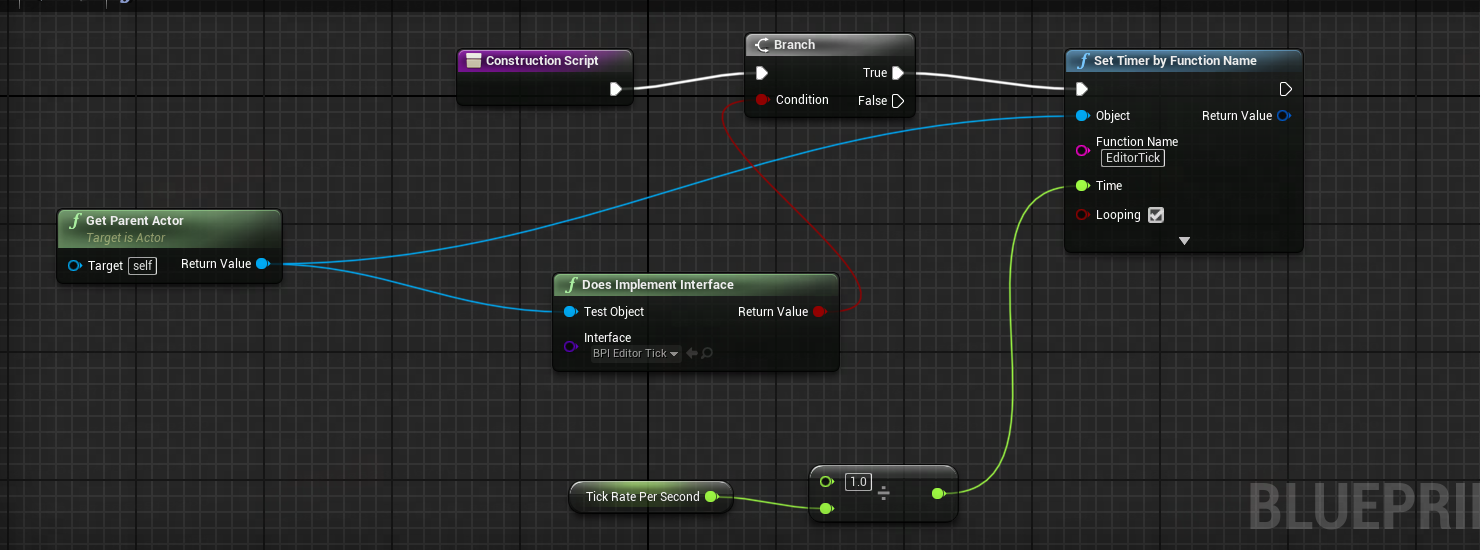This screenshot has height=550, width=1480.
Task: Click Tick Rate Per Second output pin
Action: coord(710,496)
